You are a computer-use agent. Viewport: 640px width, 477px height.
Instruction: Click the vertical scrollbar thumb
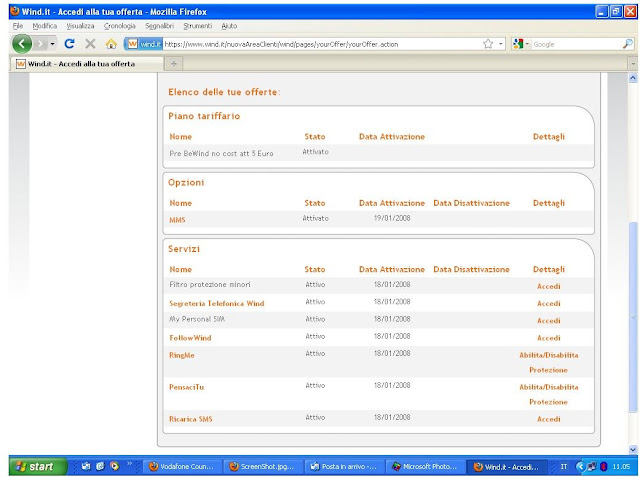coord(633,317)
